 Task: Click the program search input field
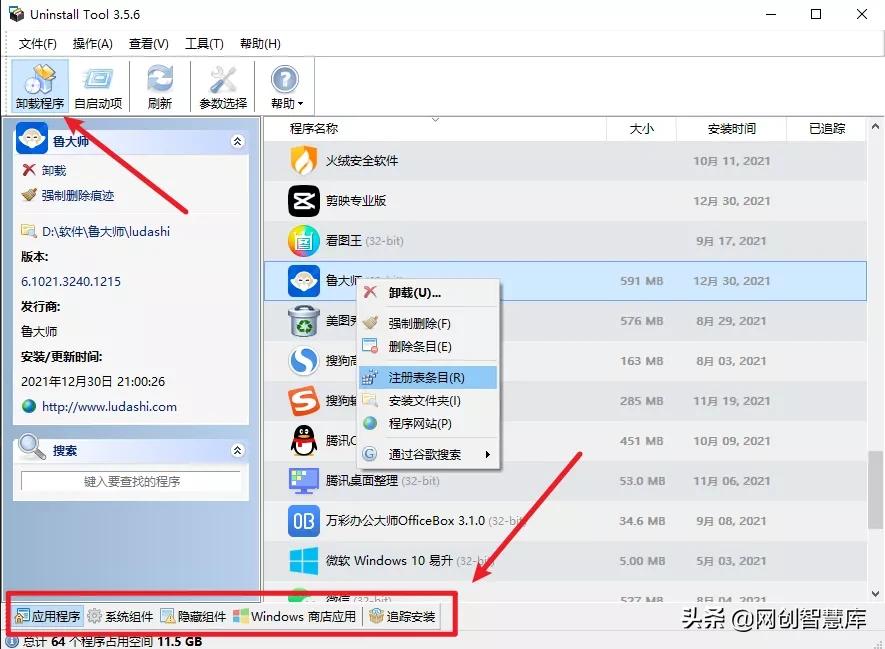tap(130, 483)
